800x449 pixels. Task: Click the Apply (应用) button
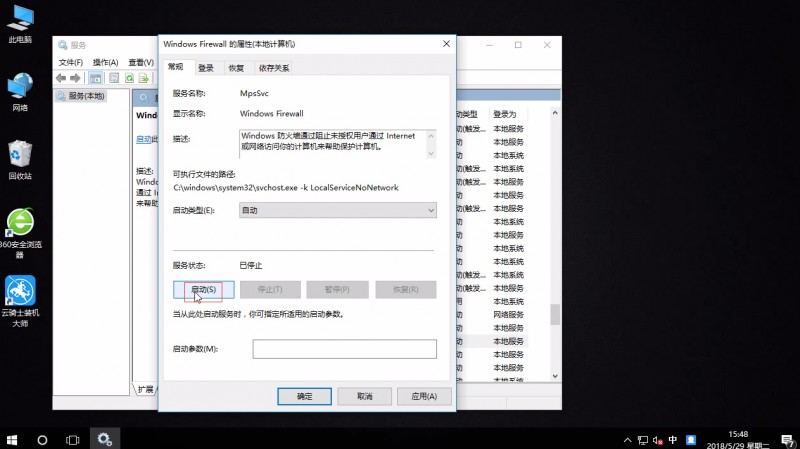[x=424, y=396]
